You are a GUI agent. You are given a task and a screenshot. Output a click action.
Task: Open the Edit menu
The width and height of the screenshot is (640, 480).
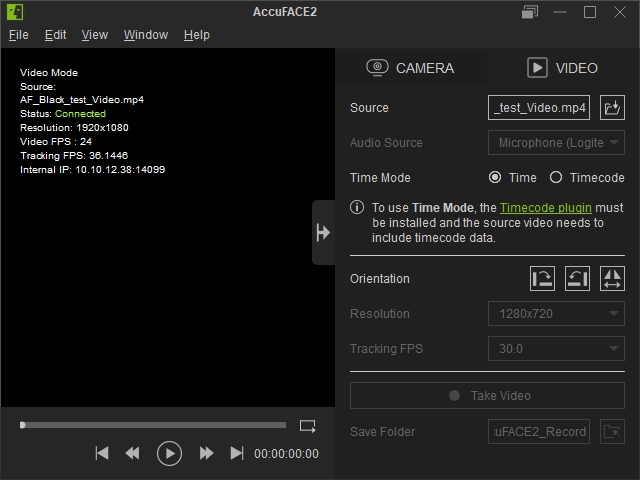click(56, 35)
